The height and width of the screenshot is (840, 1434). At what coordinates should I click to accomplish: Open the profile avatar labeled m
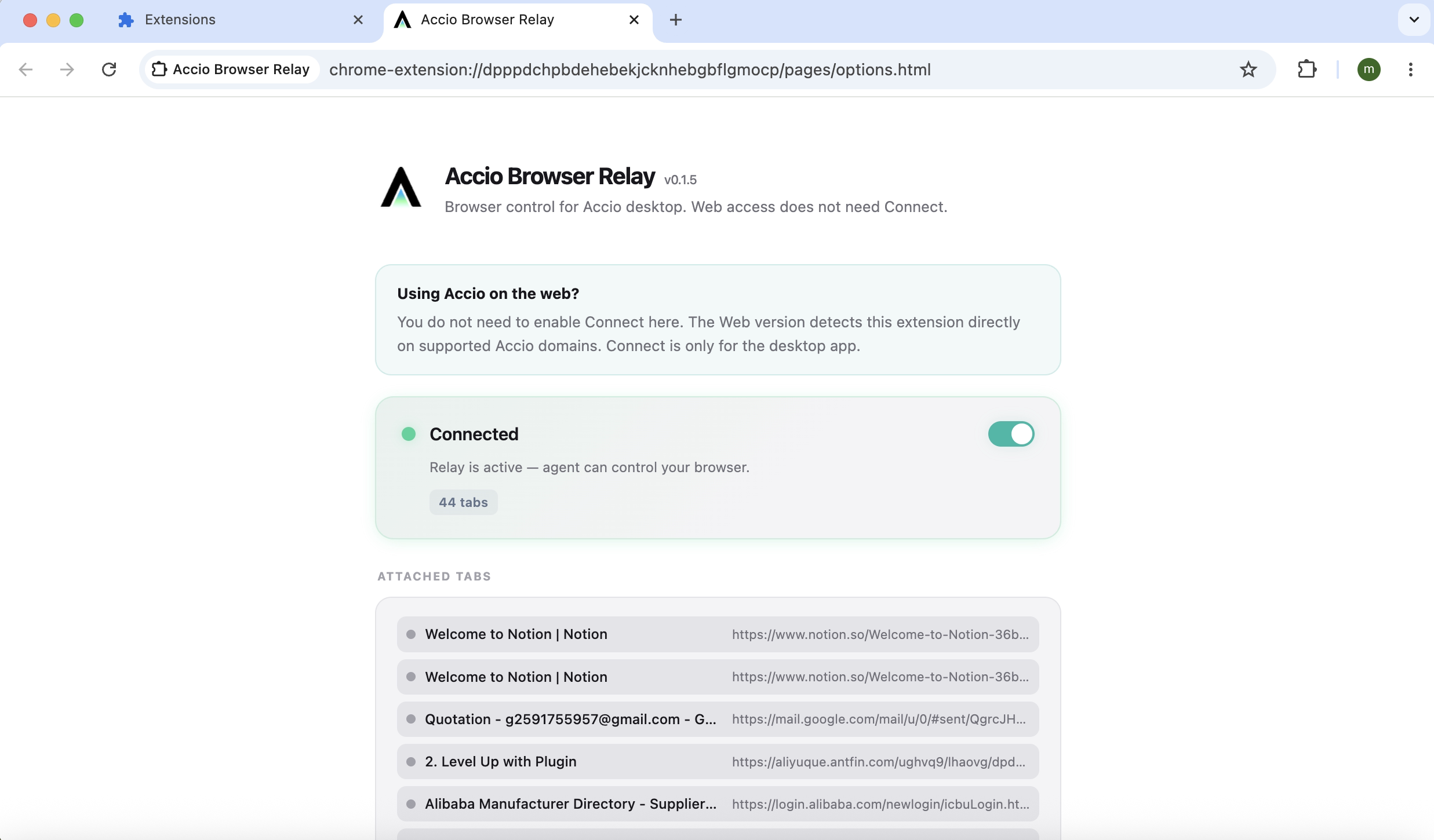coord(1369,70)
